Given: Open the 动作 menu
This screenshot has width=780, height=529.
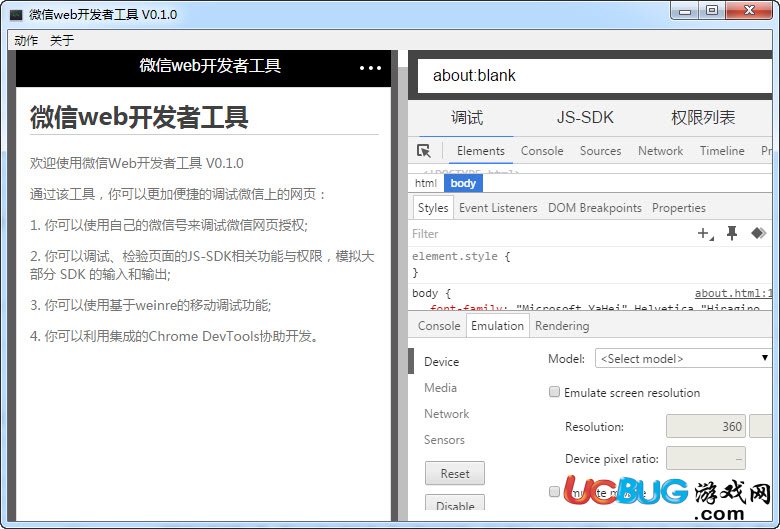Looking at the screenshot, I should 26,40.
